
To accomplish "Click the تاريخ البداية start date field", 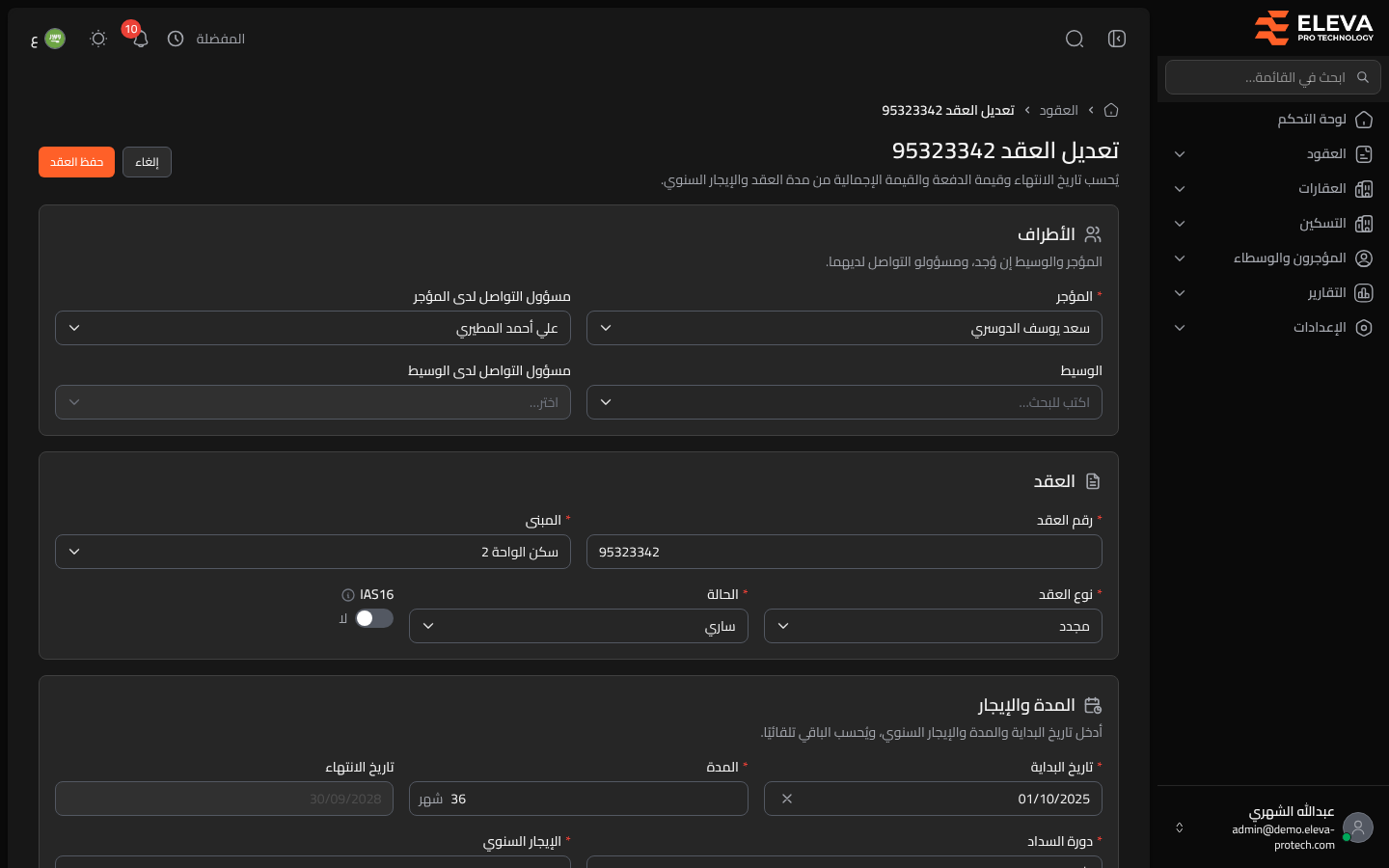I will click(x=933, y=799).
